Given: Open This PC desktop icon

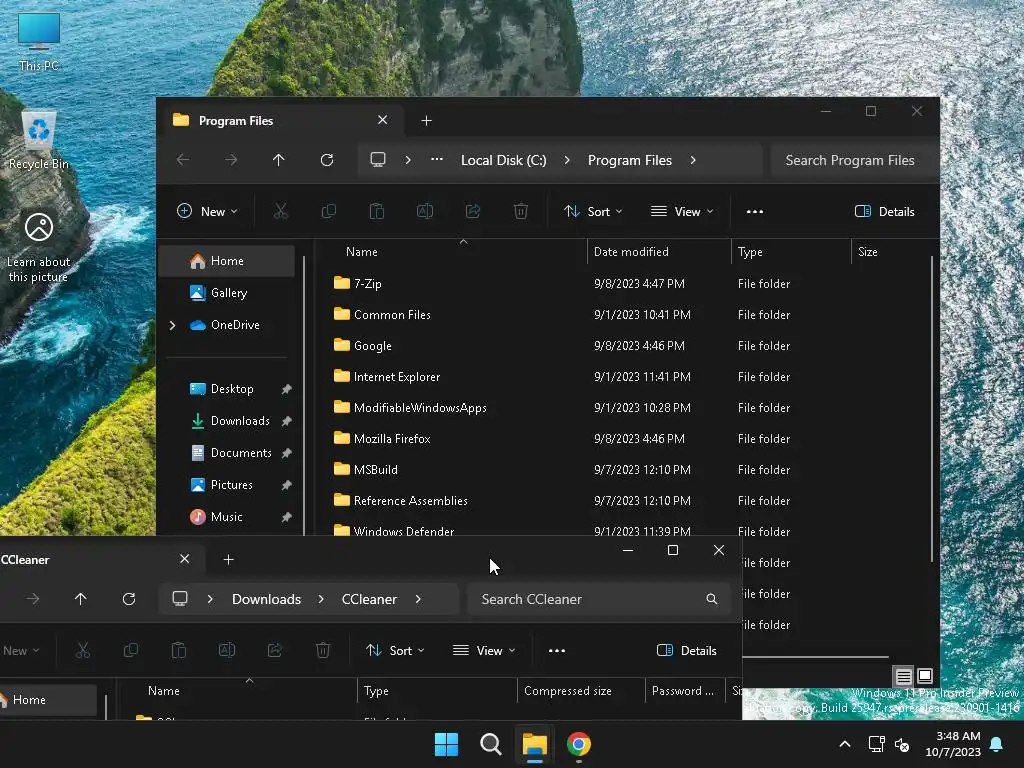Looking at the screenshot, I should click(39, 40).
